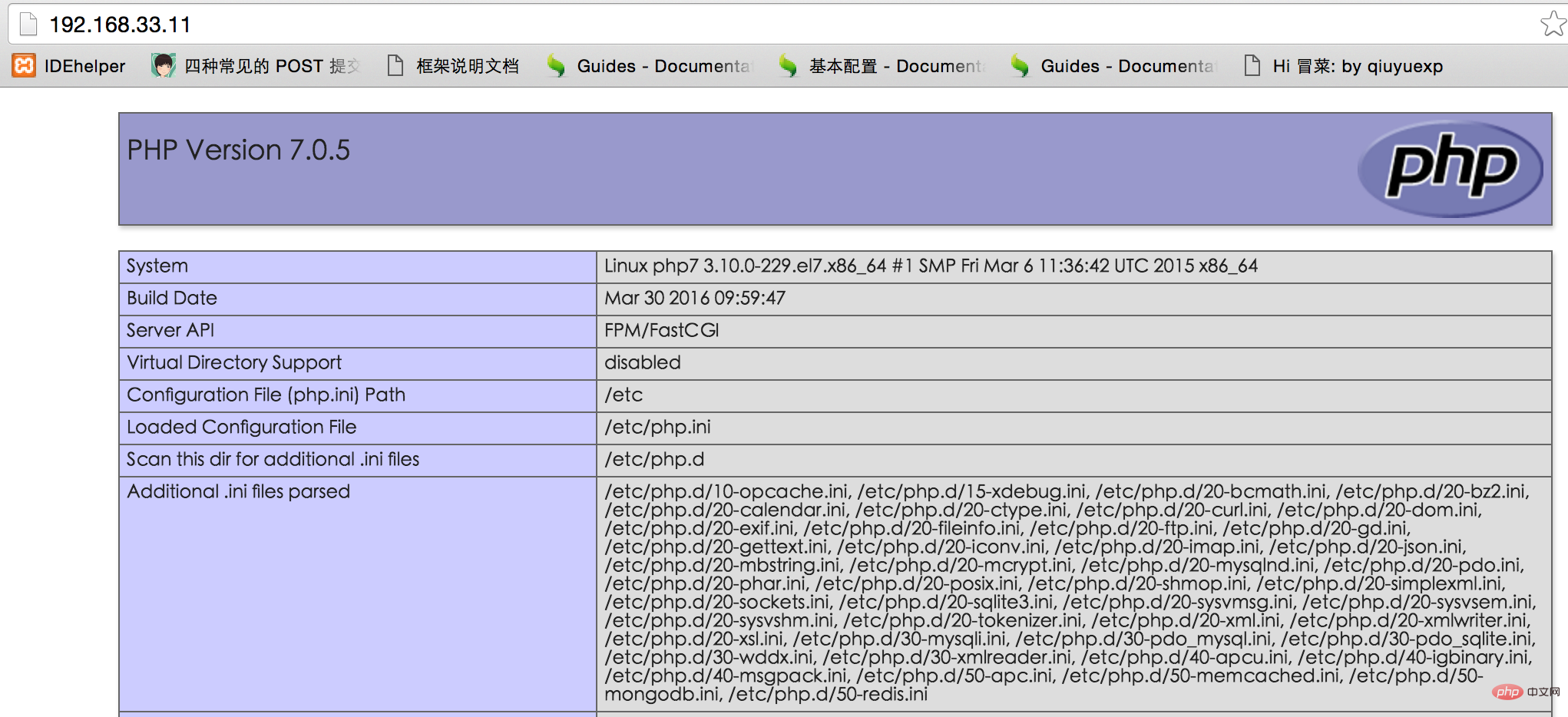
Task: Click the avatar icon of the POST bookmark
Action: coord(163,66)
